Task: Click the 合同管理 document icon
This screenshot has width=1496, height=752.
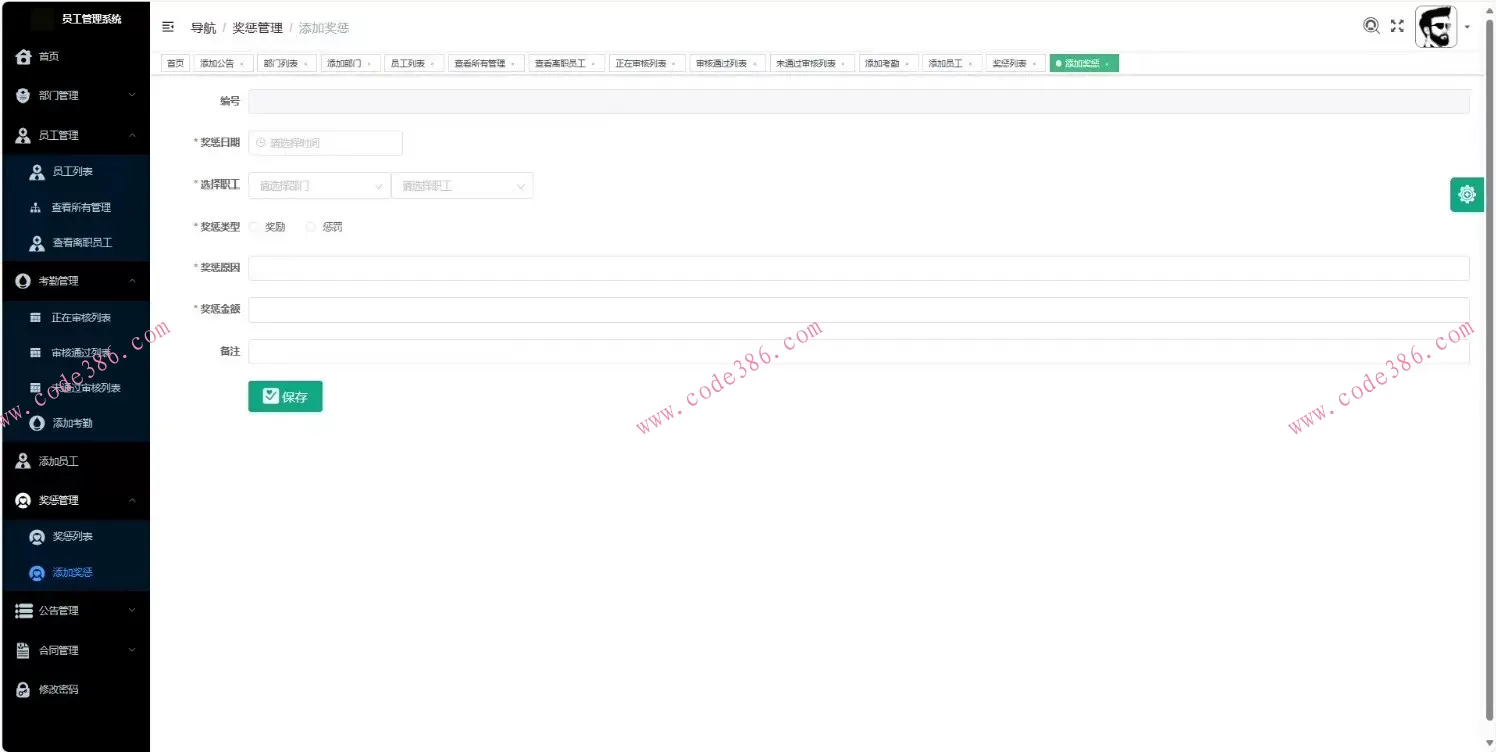Action: 24,650
